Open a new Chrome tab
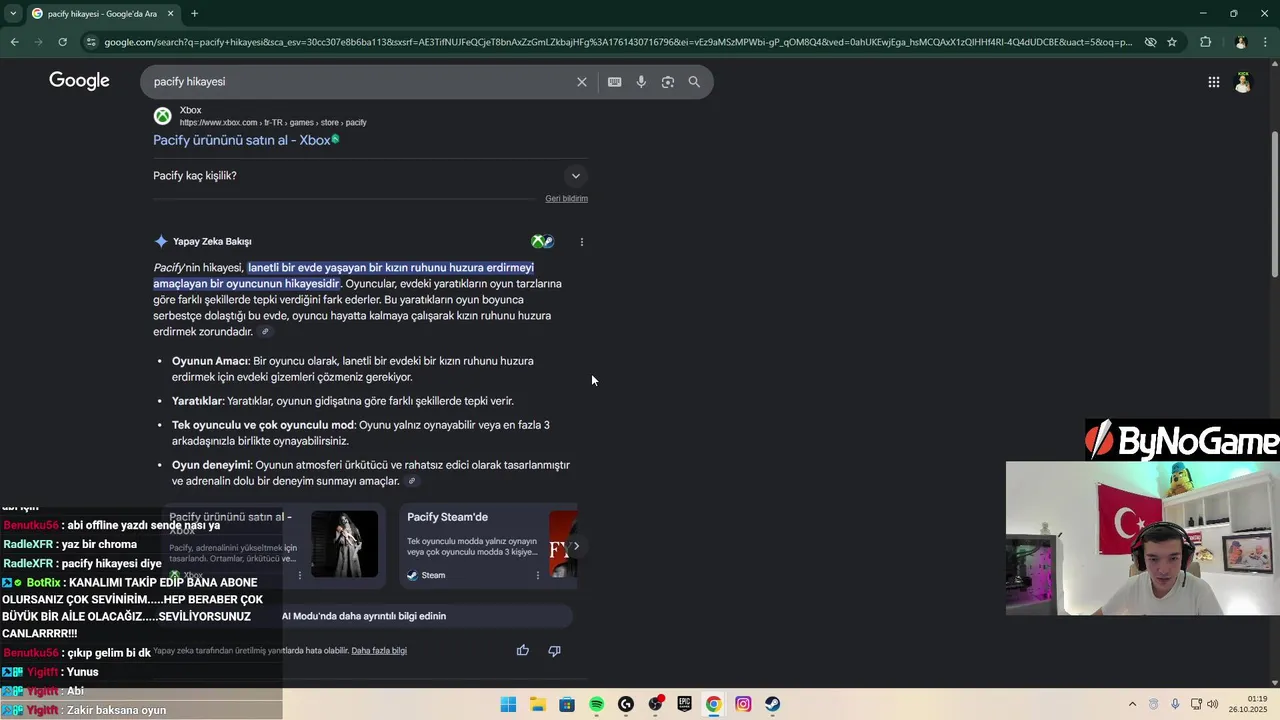1280x720 pixels. coord(194,13)
